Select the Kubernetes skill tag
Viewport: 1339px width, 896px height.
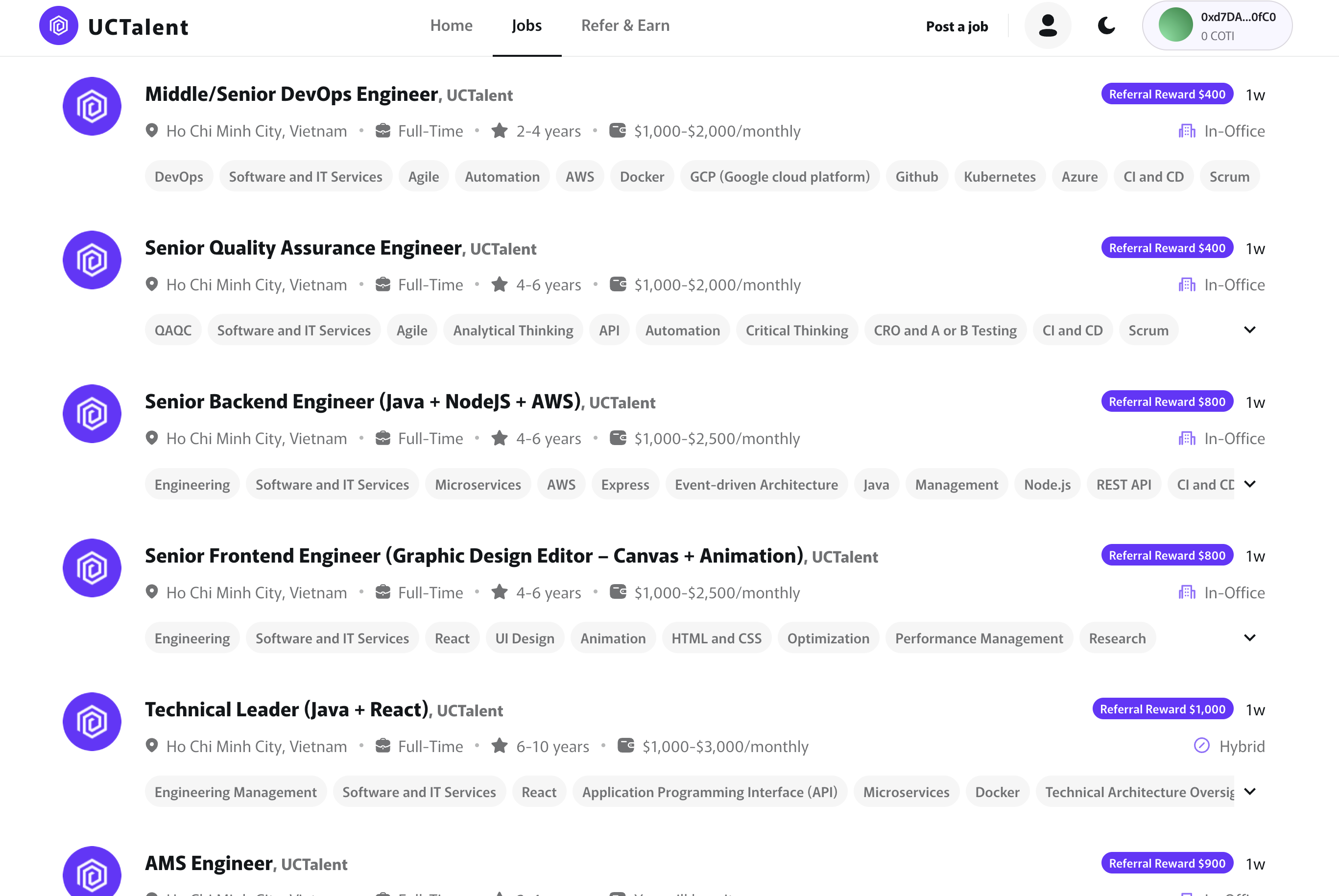click(x=999, y=177)
